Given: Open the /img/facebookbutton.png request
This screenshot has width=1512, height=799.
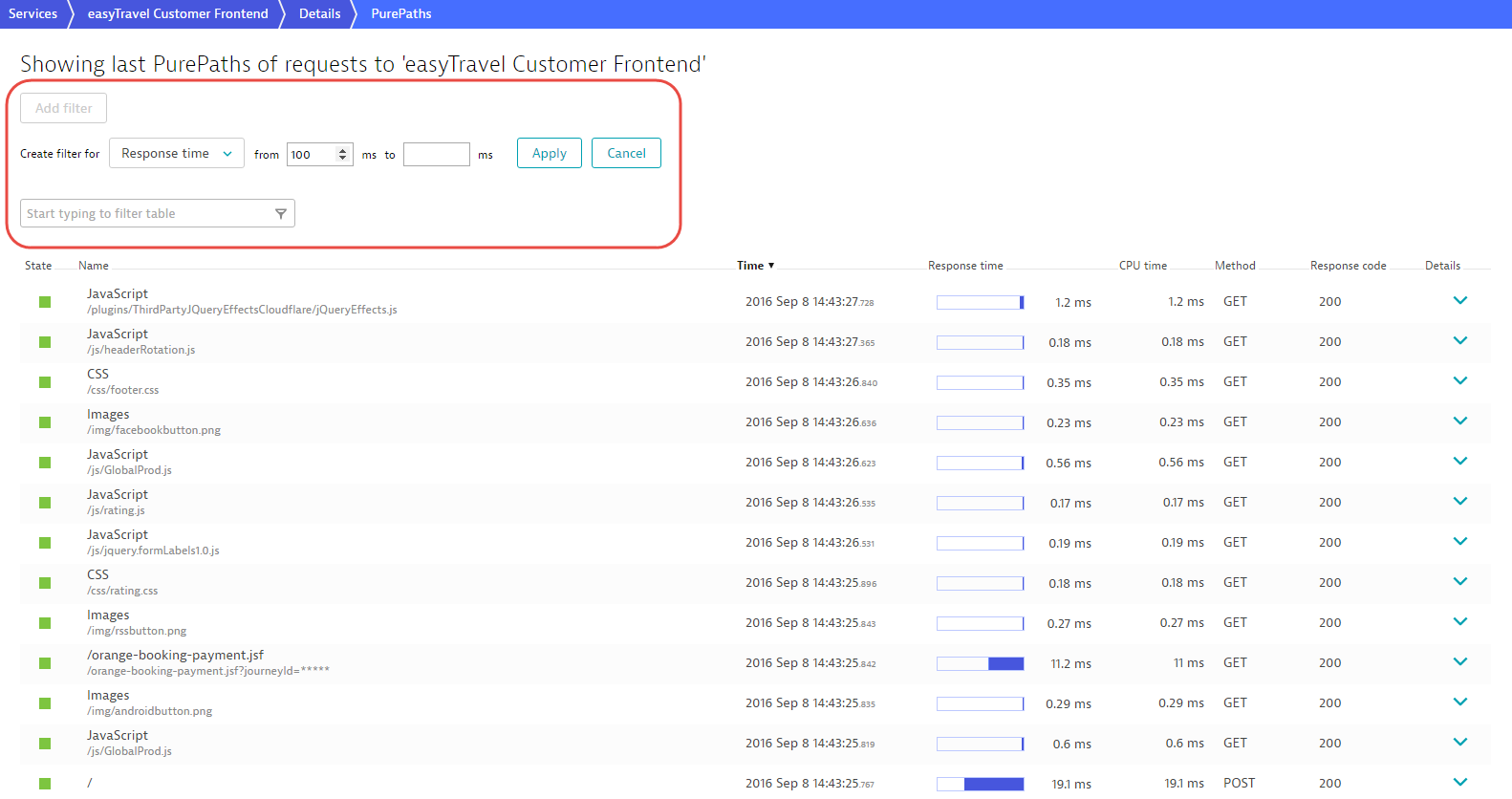Looking at the screenshot, I should pyautogui.click(x=154, y=430).
